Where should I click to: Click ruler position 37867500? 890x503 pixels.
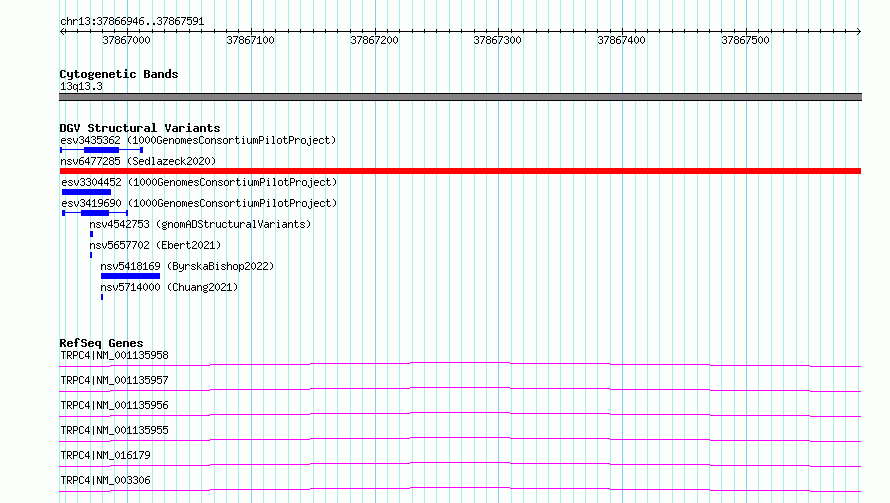tap(745, 40)
